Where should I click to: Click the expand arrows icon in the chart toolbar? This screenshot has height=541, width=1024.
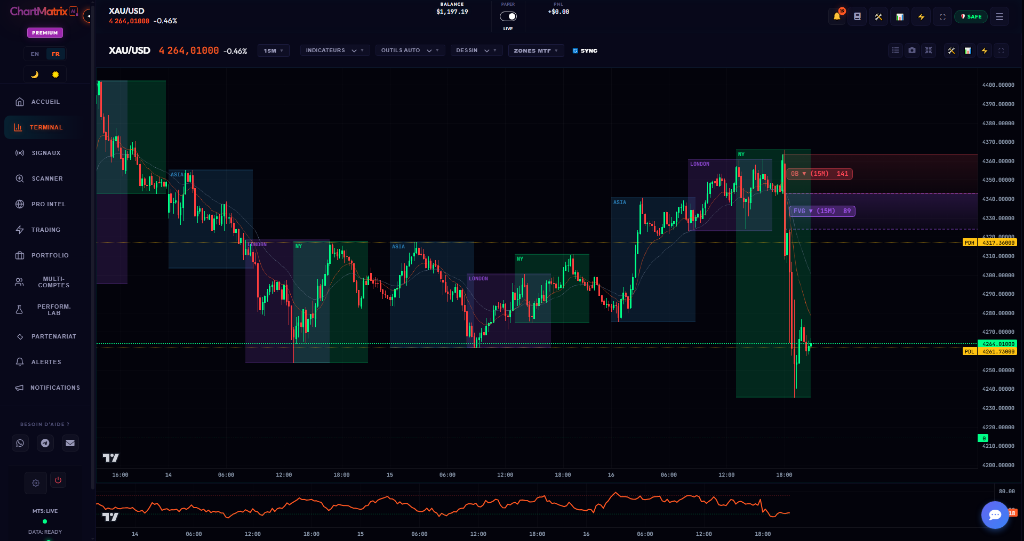click(929, 50)
